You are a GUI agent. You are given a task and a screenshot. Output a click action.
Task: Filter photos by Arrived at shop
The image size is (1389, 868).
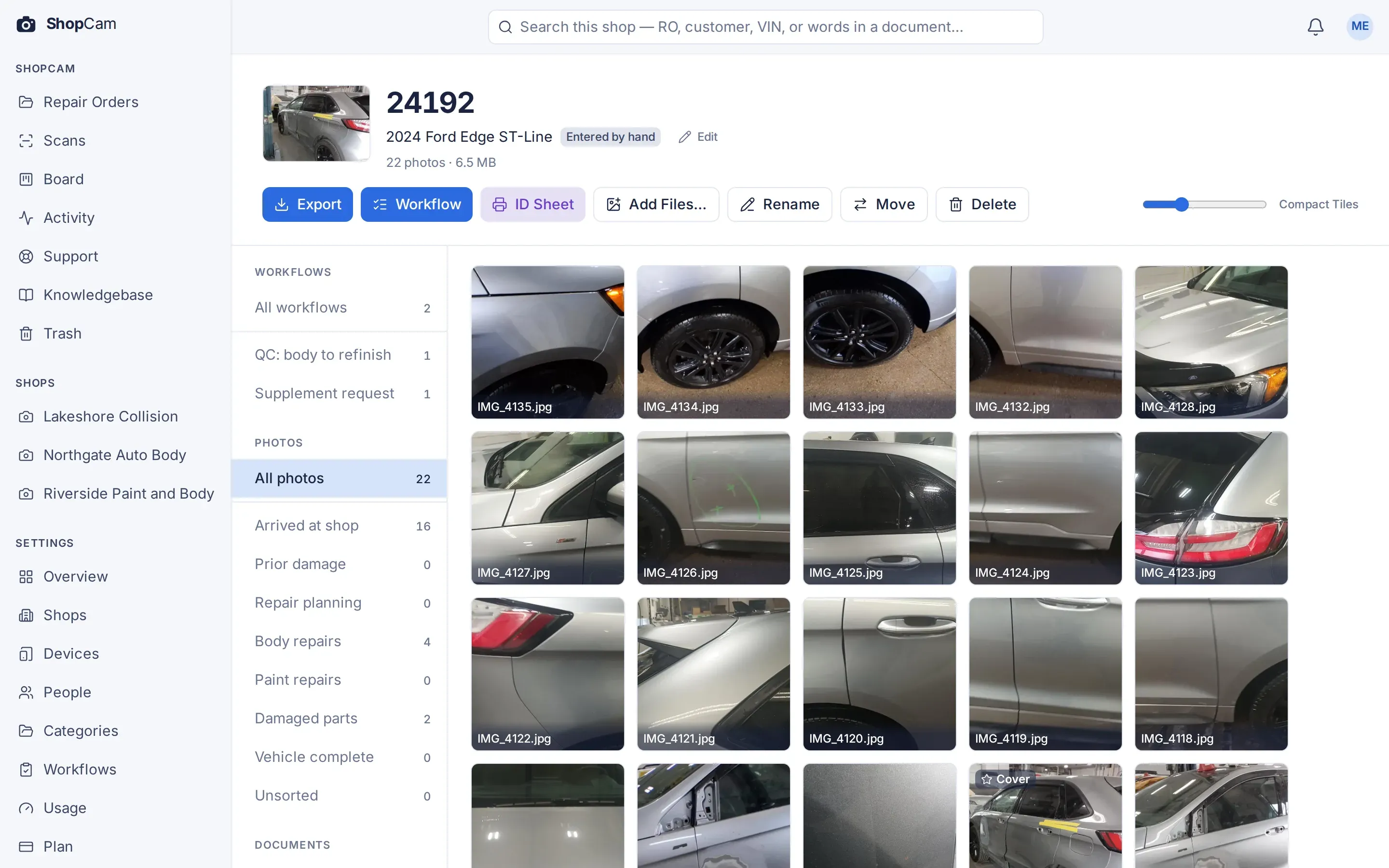pyautogui.click(x=339, y=526)
